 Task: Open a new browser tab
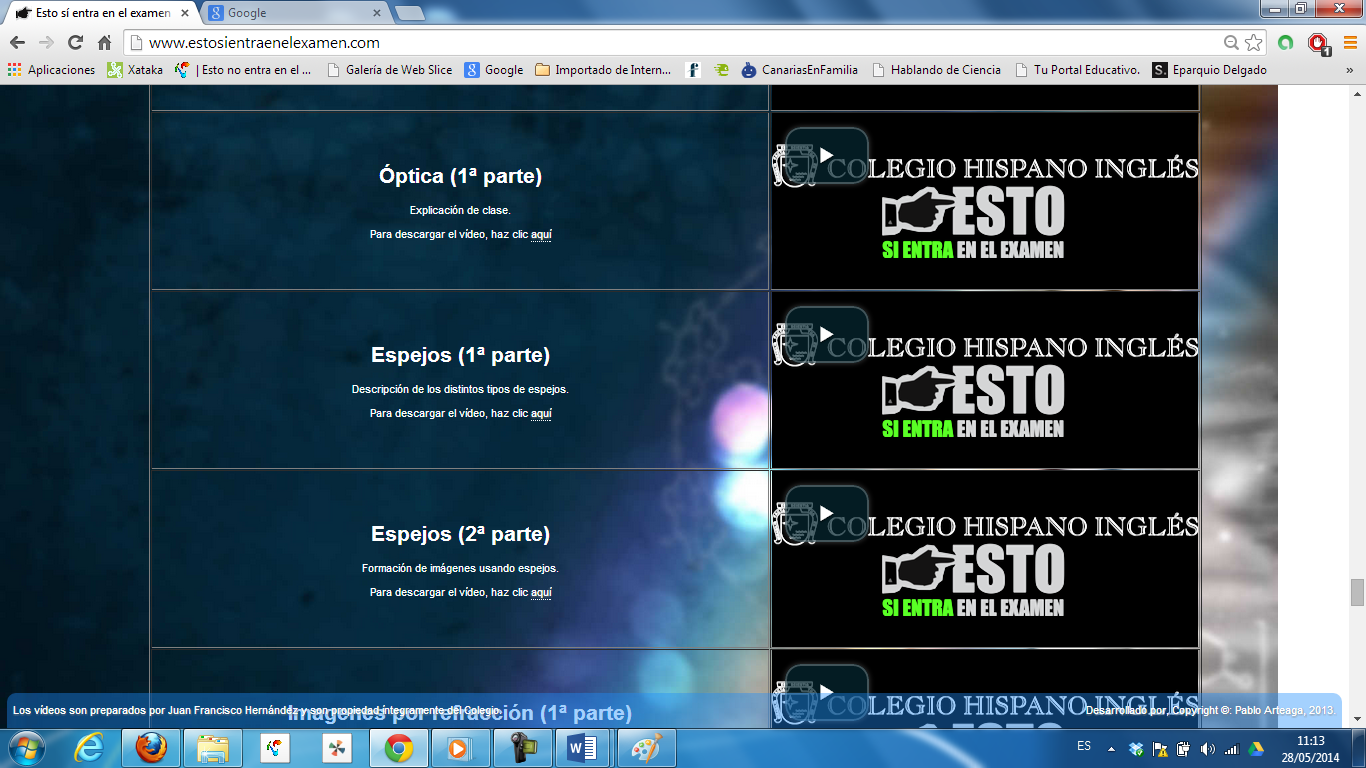tap(409, 13)
